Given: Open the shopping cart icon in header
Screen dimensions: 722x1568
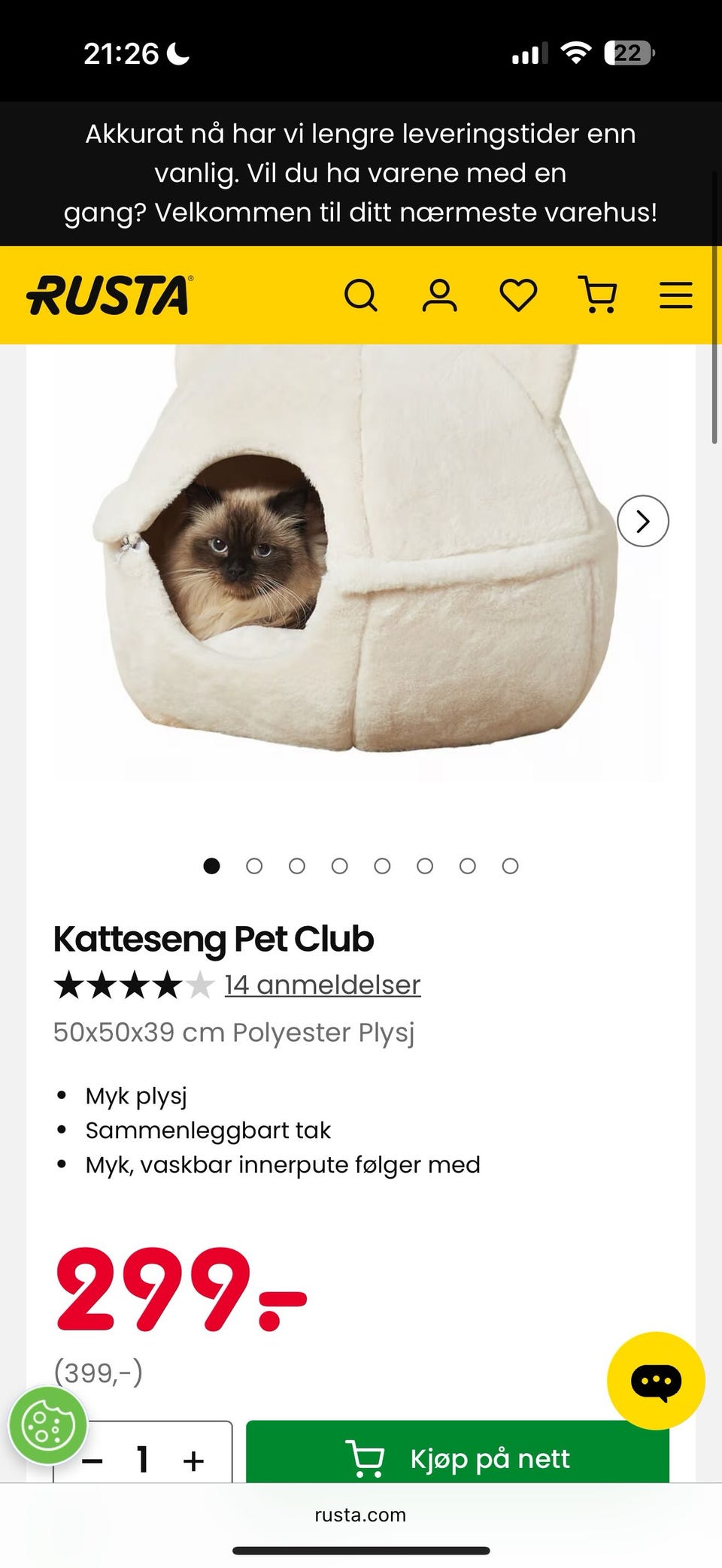Looking at the screenshot, I should click(x=598, y=295).
